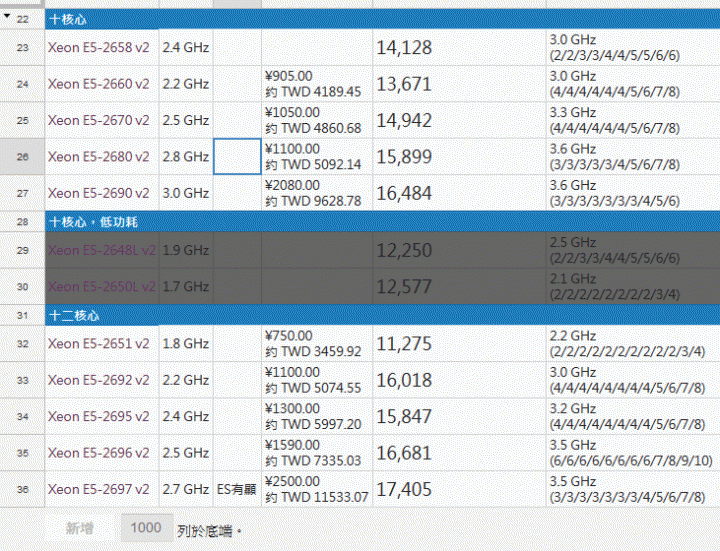The height and width of the screenshot is (551, 720).
Task: Select the score cell 11,275
Action: coord(459,344)
